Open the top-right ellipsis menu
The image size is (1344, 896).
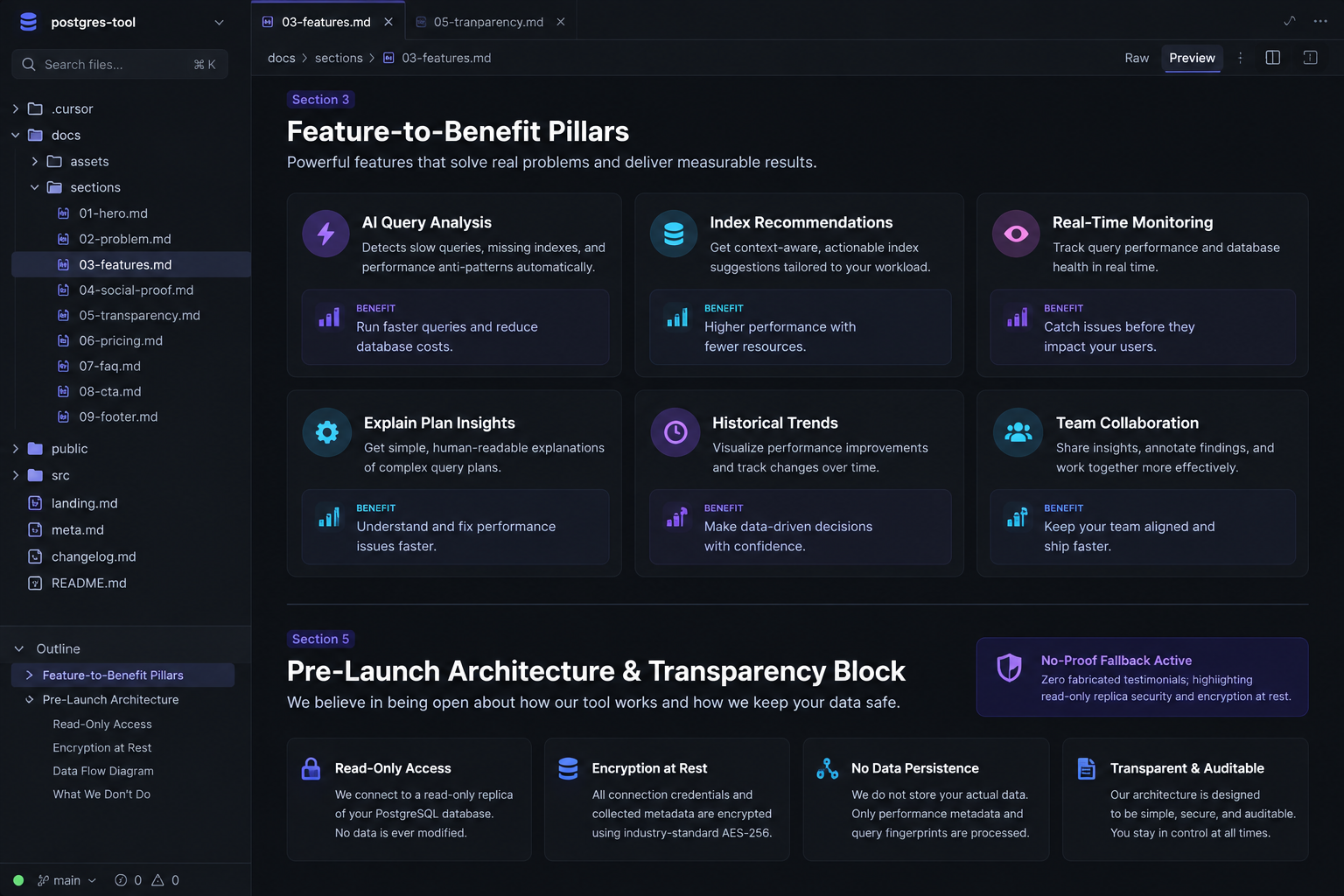[x=1320, y=21]
